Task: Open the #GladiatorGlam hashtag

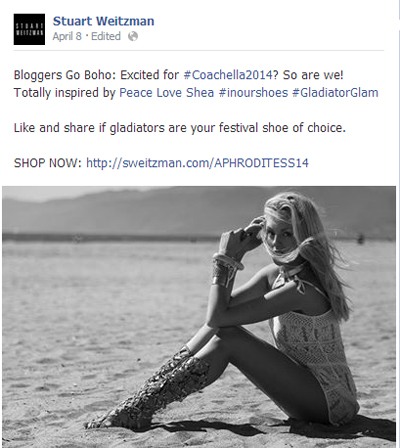Action: pos(335,93)
